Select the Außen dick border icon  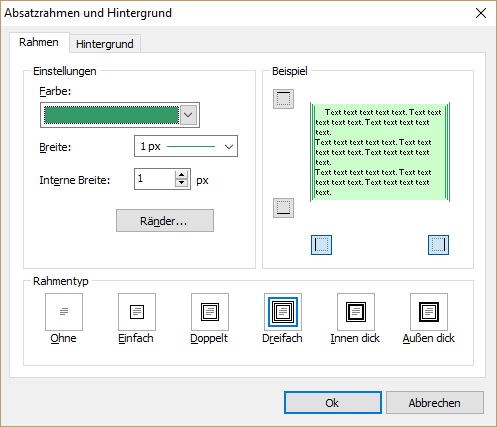tap(429, 312)
